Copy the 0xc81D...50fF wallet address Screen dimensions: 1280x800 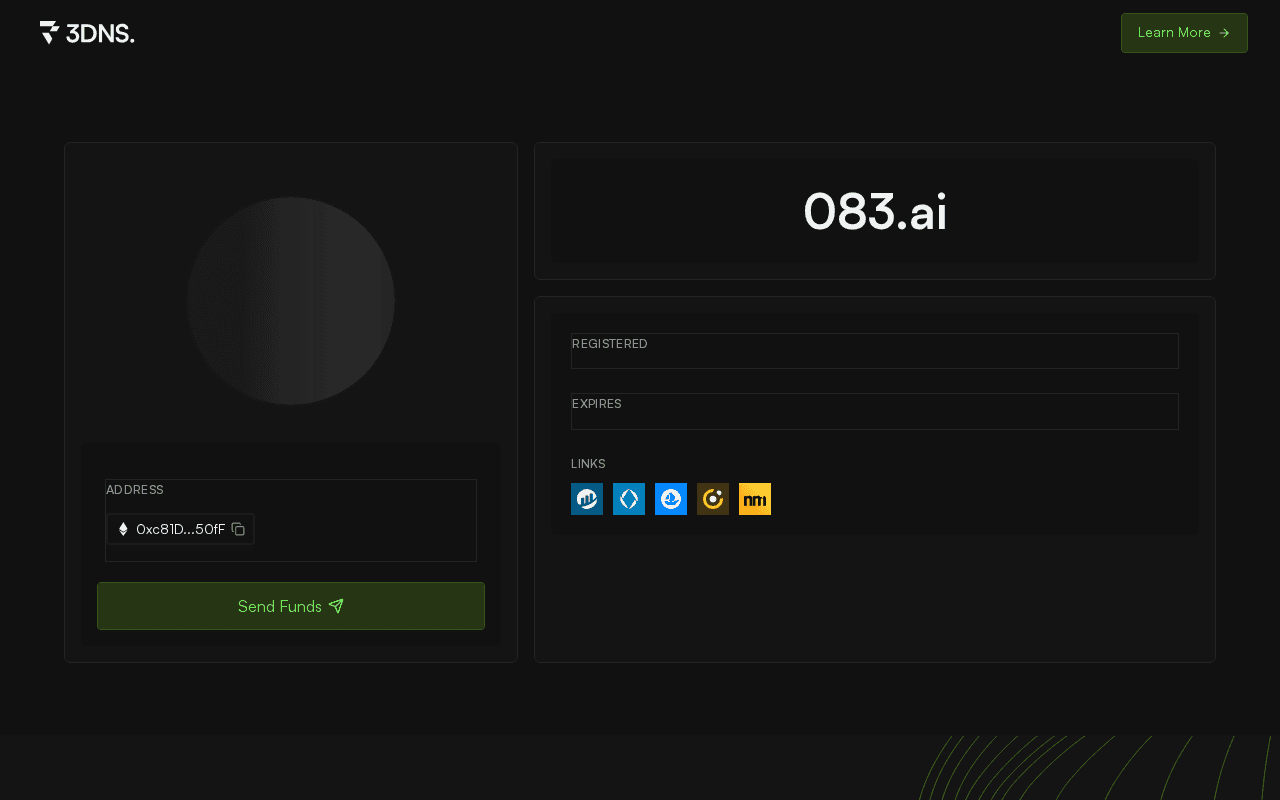pyautogui.click(x=238, y=529)
